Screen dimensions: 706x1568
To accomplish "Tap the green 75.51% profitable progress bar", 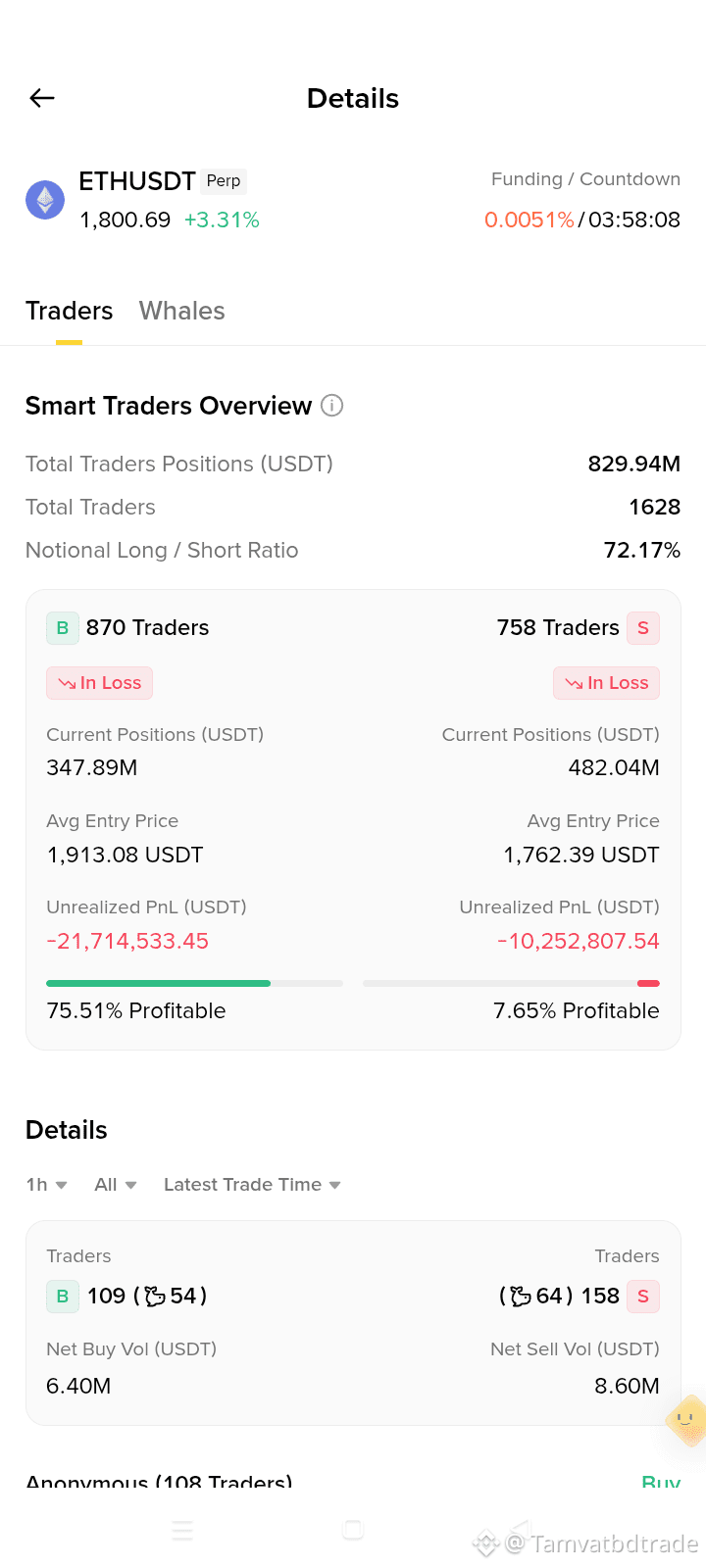I will tap(194, 983).
